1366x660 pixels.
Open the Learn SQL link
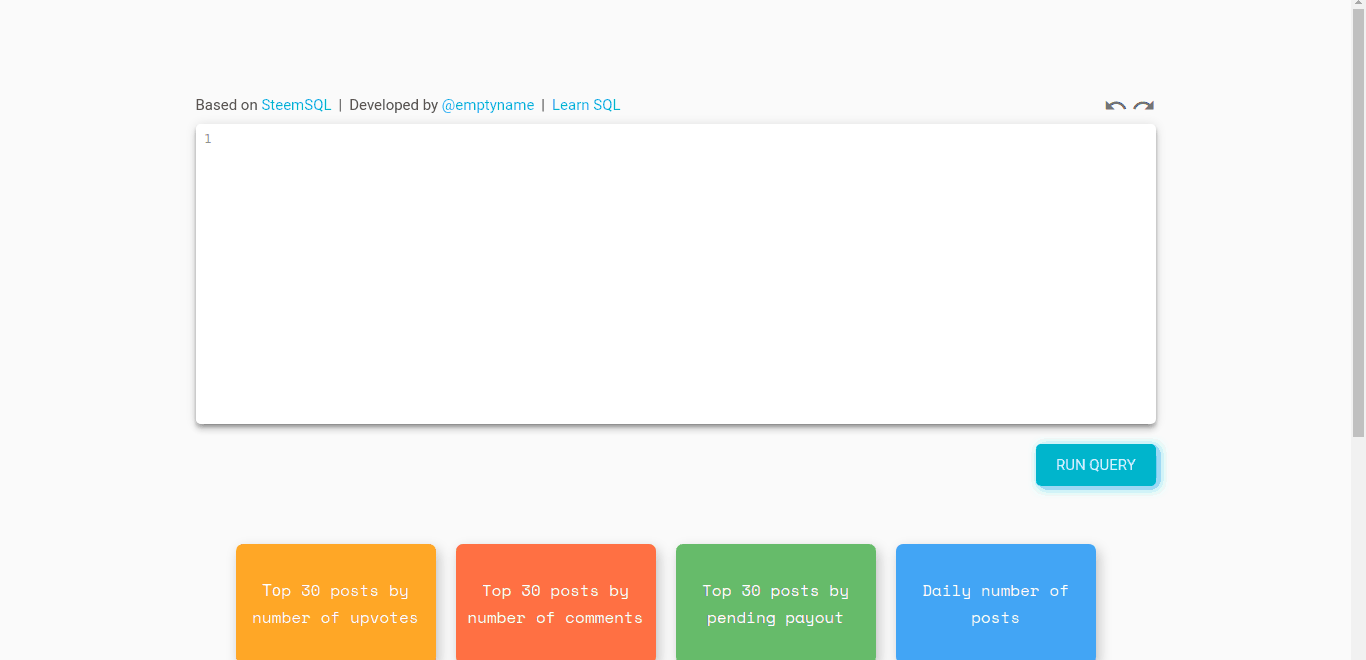(x=586, y=105)
